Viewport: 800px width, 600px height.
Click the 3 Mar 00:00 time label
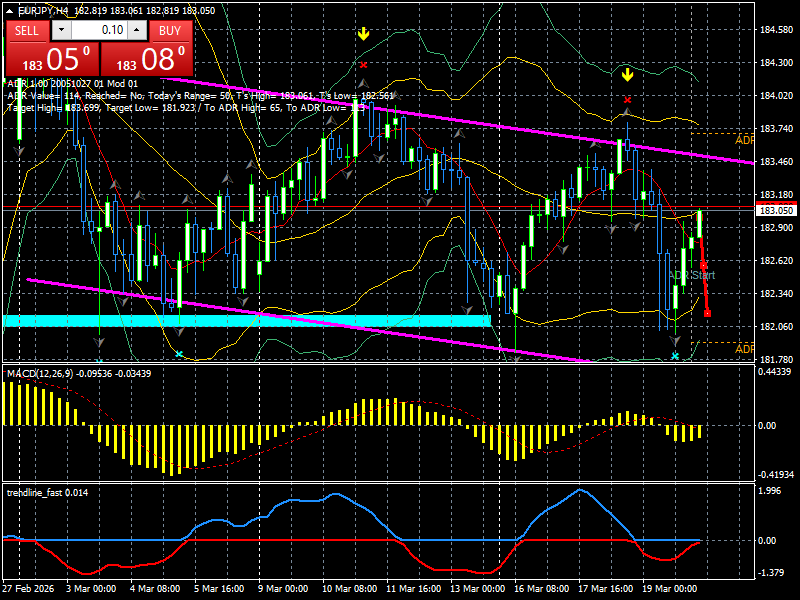coord(91,588)
